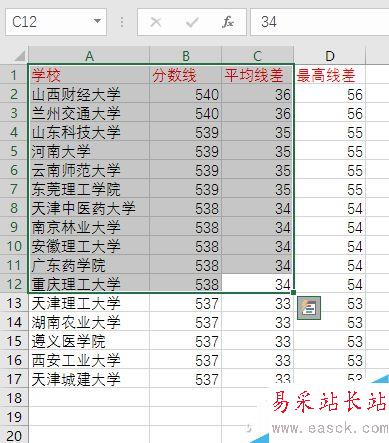The height and width of the screenshot is (443, 389).
Task: Click the Quick Analysis icon below selection
Action: [309, 308]
